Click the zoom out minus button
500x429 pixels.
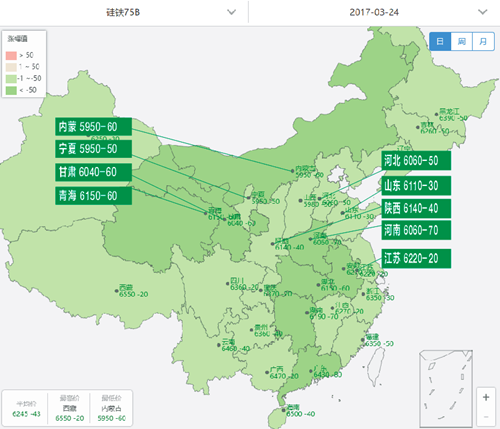point(486,417)
